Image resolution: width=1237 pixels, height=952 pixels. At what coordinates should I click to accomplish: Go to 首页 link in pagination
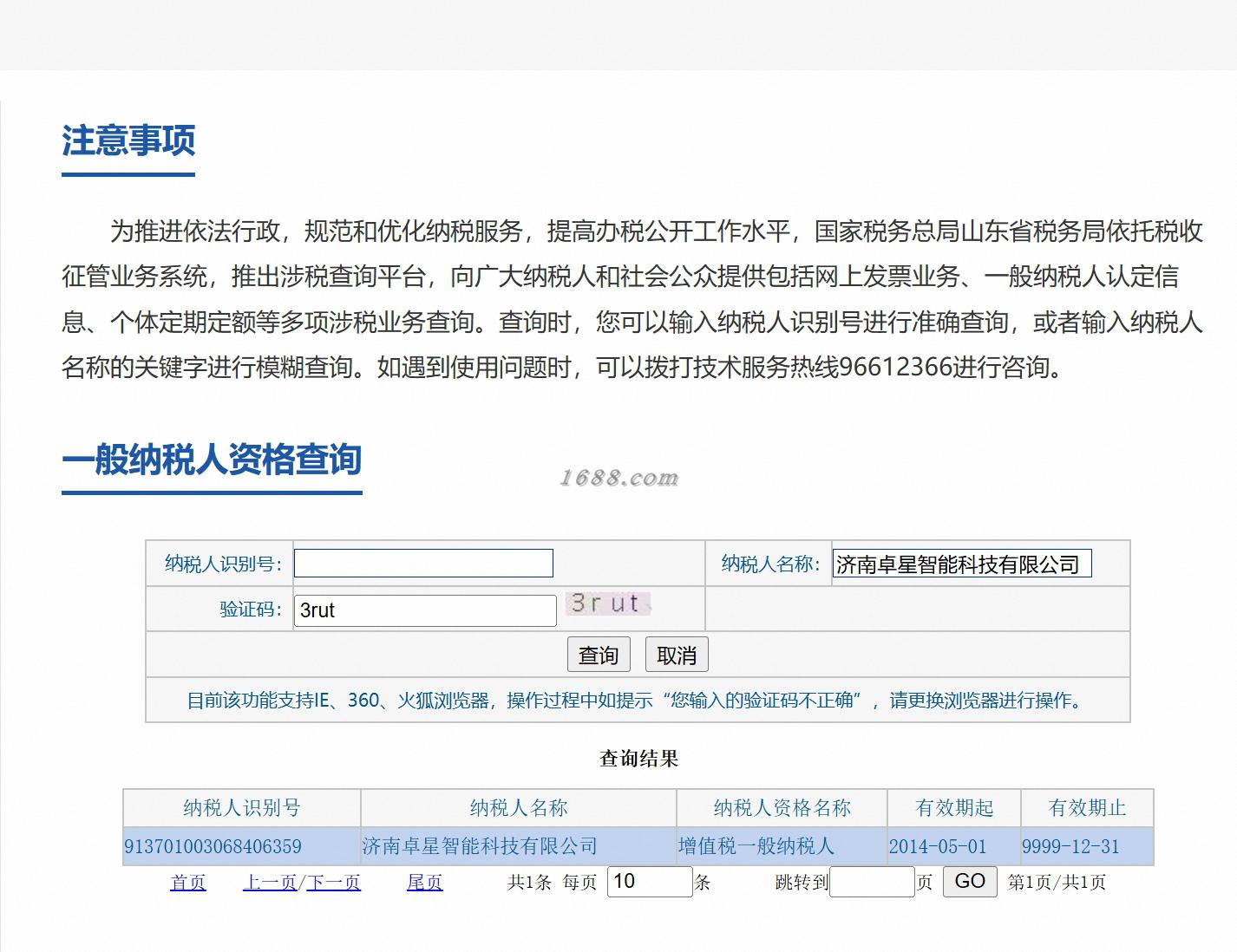pyautogui.click(x=188, y=883)
